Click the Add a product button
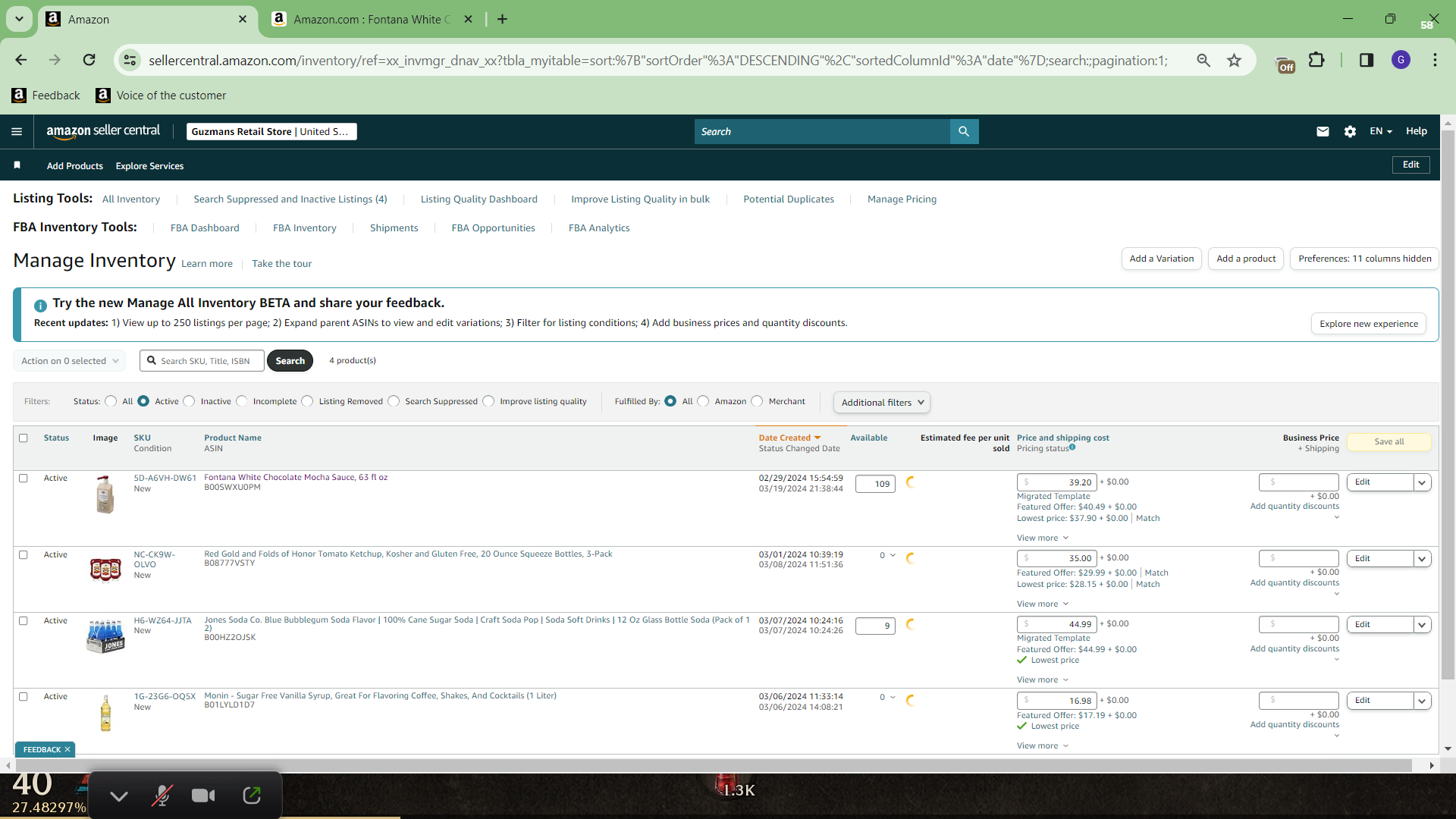Viewport: 1456px width, 819px height. click(x=1246, y=259)
